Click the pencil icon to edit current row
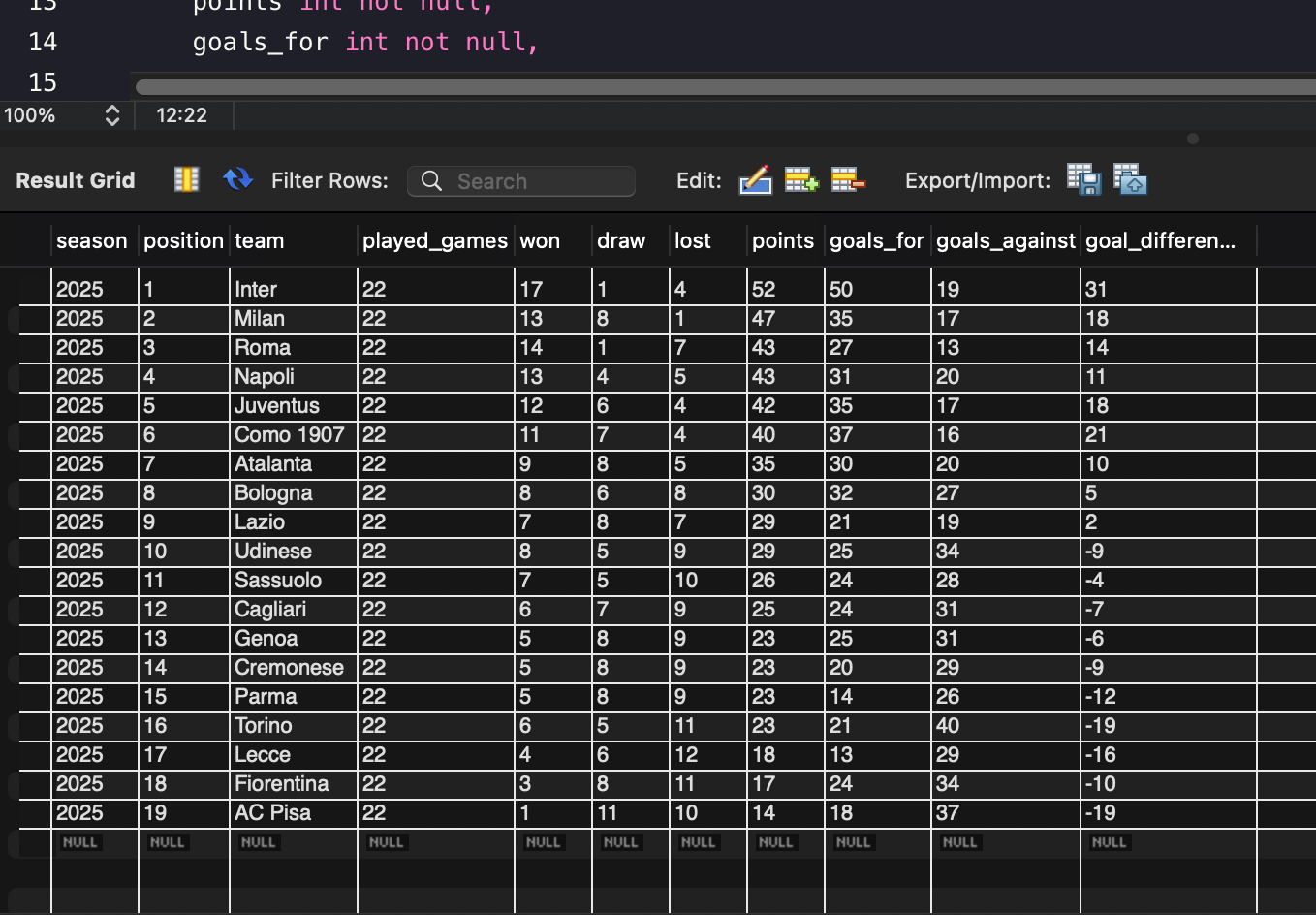The image size is (1316, 915). (755, 179)
